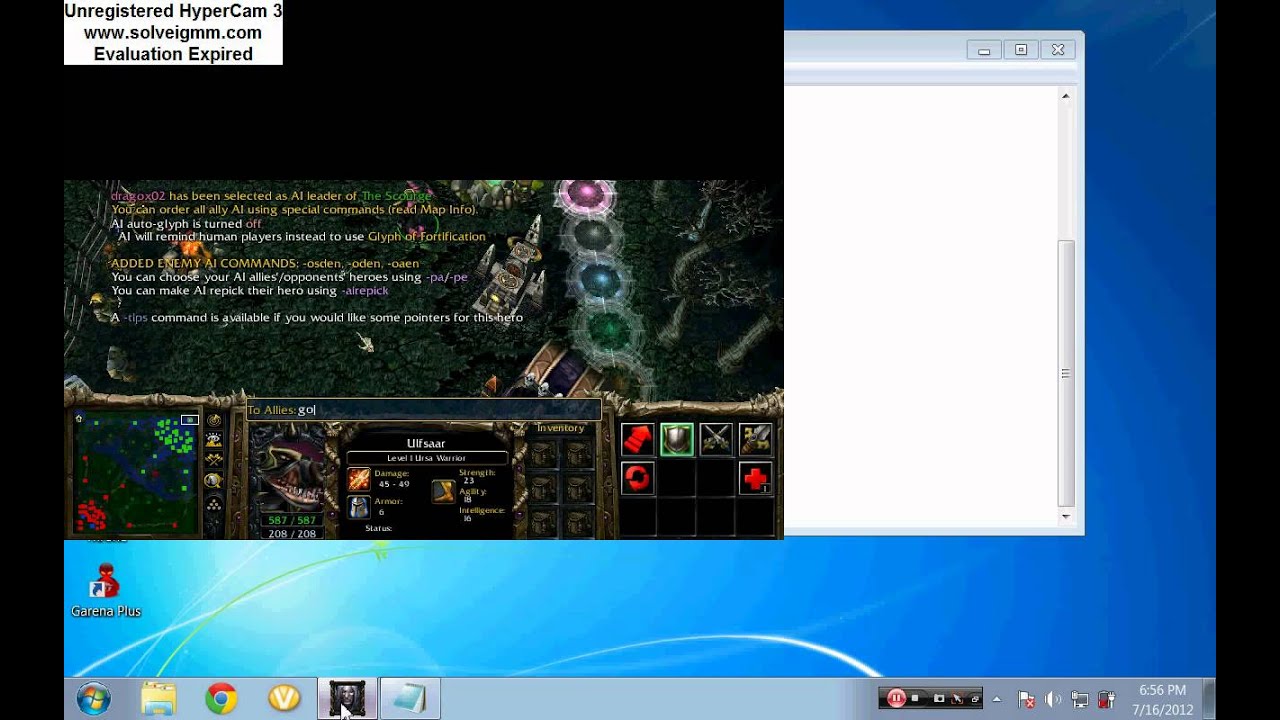Click HyperCam cursor capture icon
This screenshot has width=1280, height=720.
point(957,699)
